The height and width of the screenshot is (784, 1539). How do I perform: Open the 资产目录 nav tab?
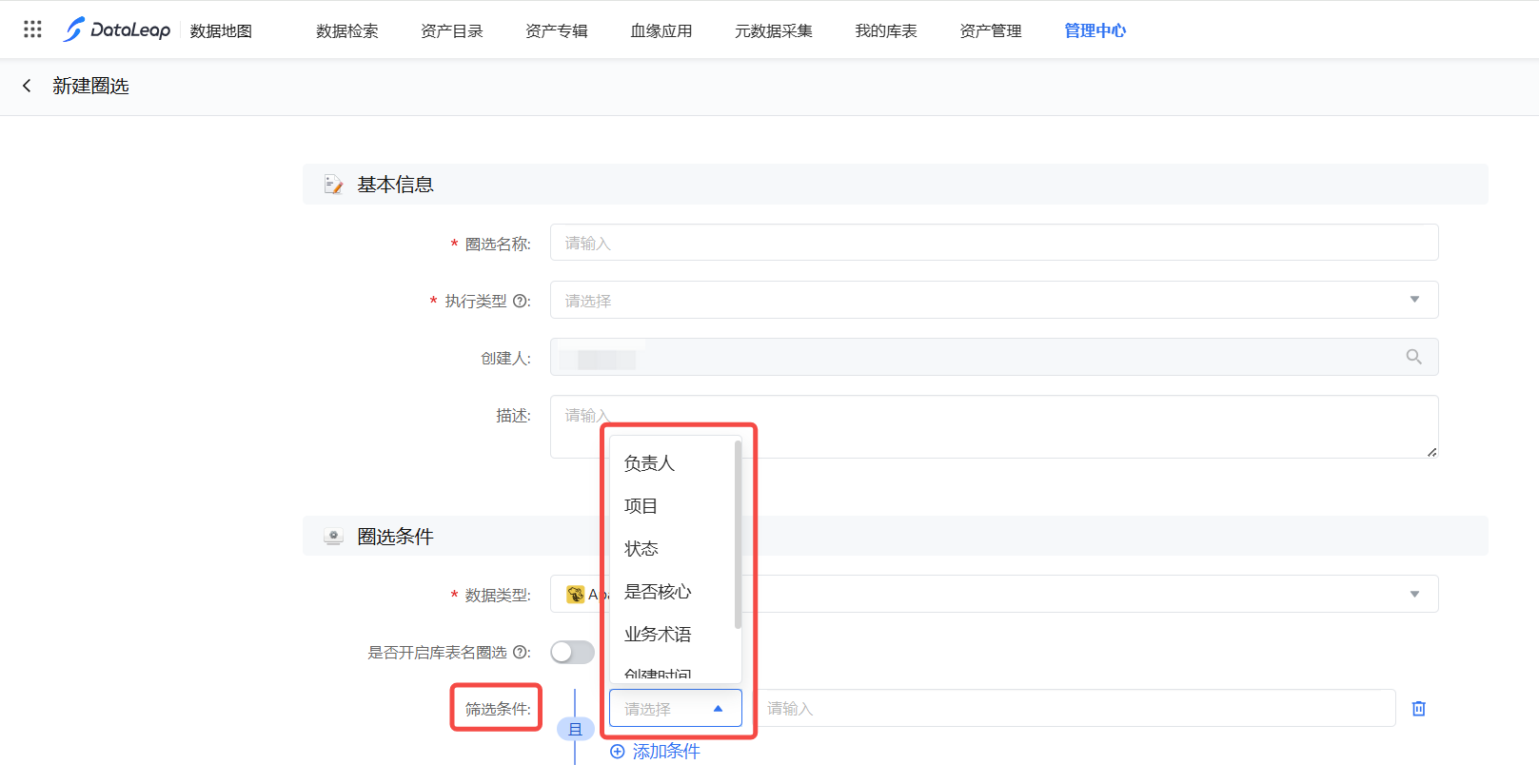pos(452,30)
